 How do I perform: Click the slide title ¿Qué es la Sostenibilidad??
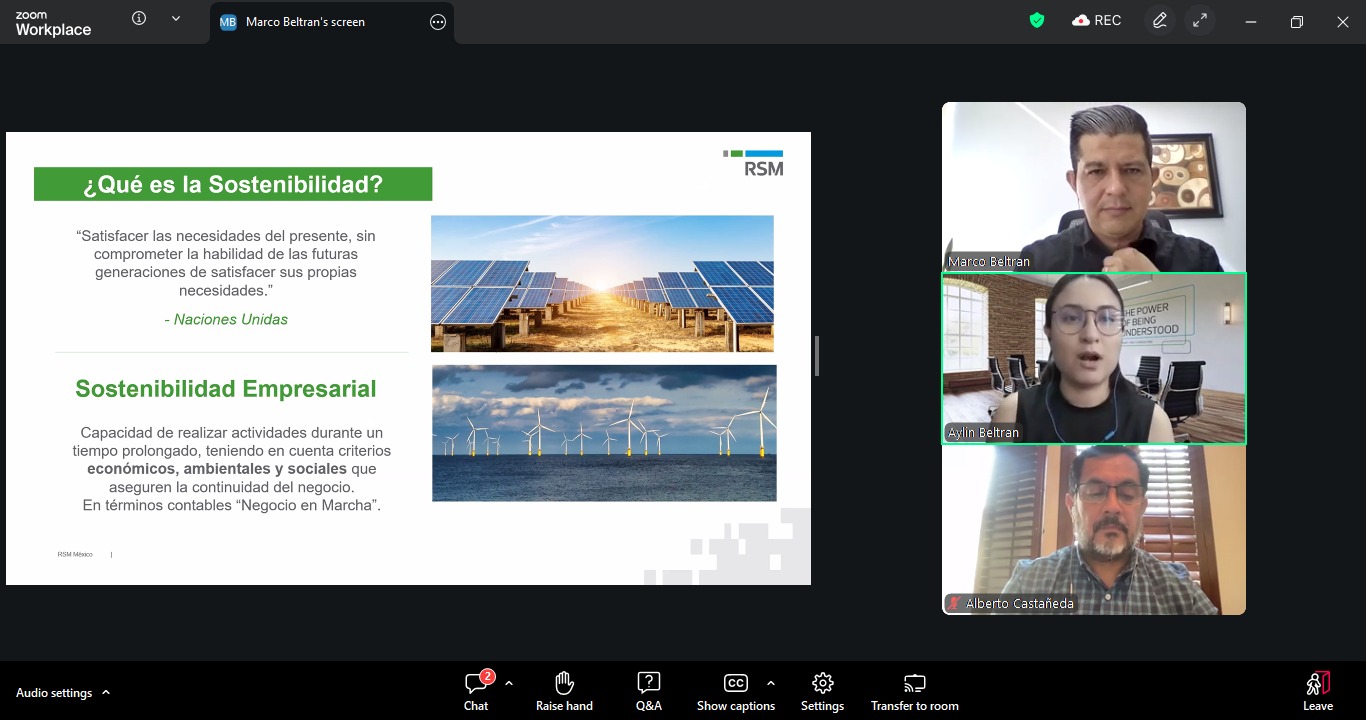coord(233,184)
